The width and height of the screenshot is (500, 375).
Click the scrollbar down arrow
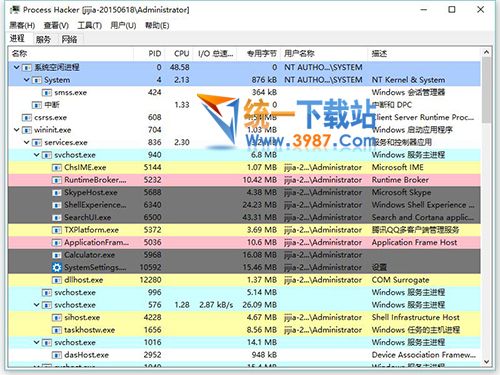click(x=486, y=362)
